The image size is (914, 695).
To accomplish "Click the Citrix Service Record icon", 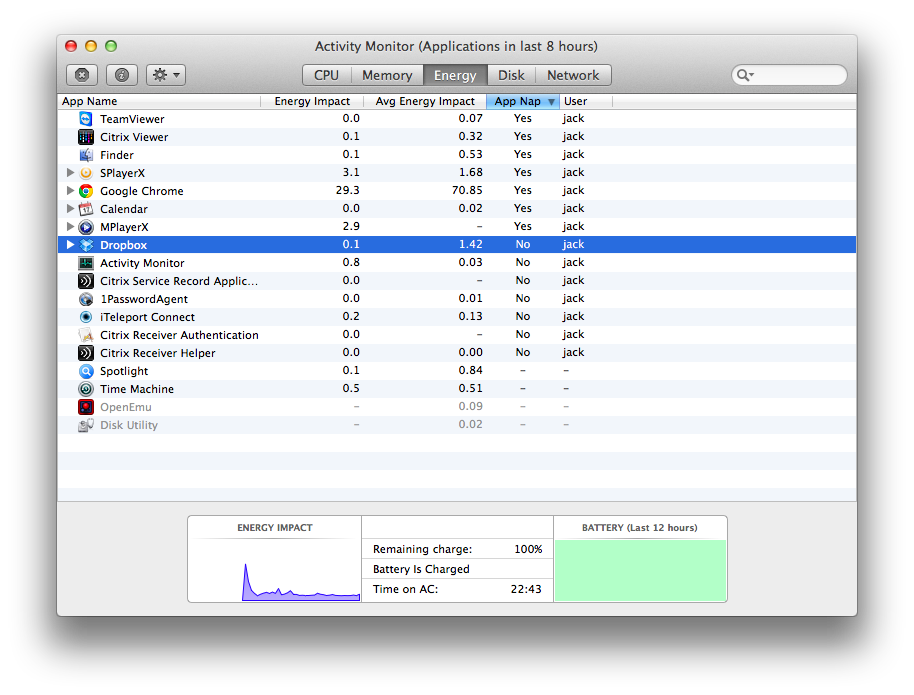I will click(86, 281).
